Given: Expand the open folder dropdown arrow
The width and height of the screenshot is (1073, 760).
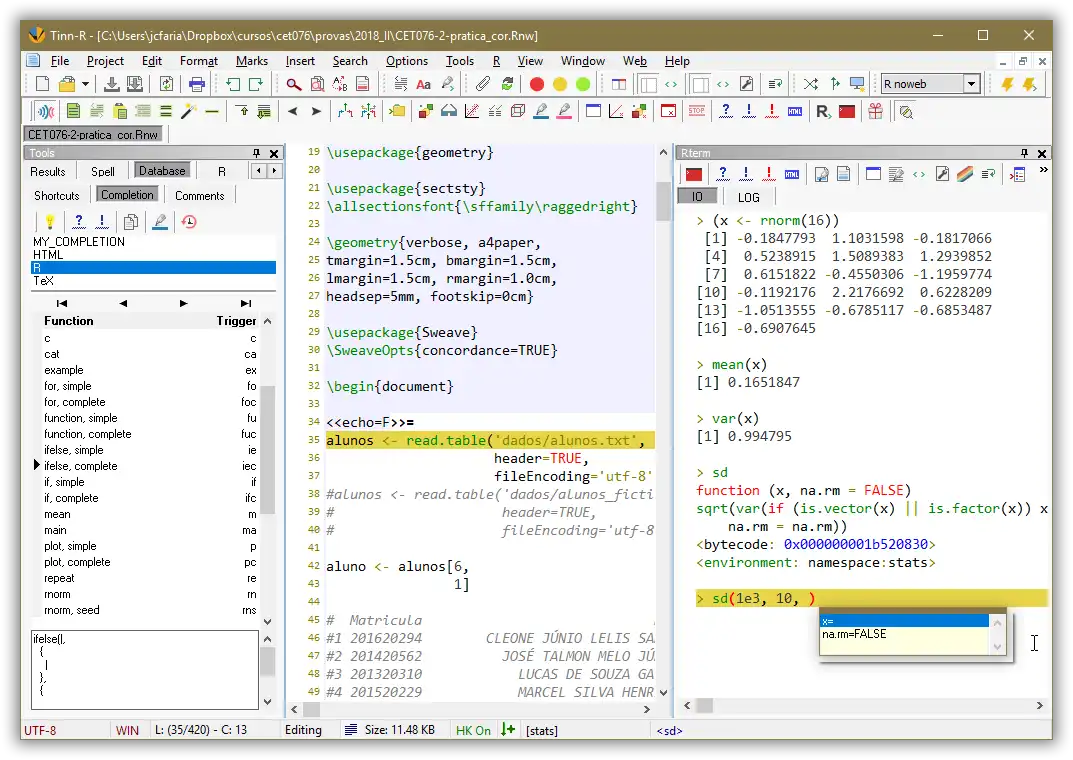Looking at the screenshot, I should 86,85.
